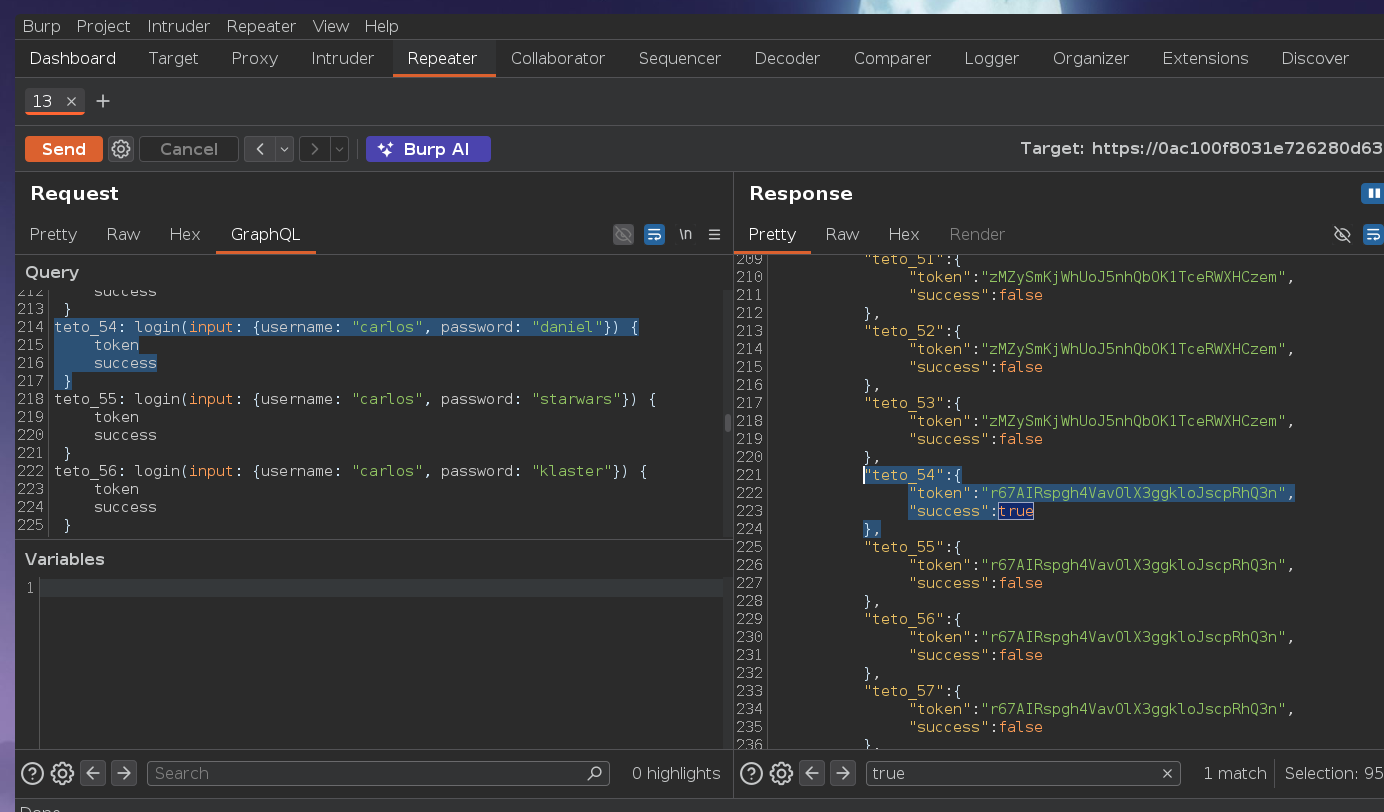Click in the Variables editor line 1

[x=381, y=588]
